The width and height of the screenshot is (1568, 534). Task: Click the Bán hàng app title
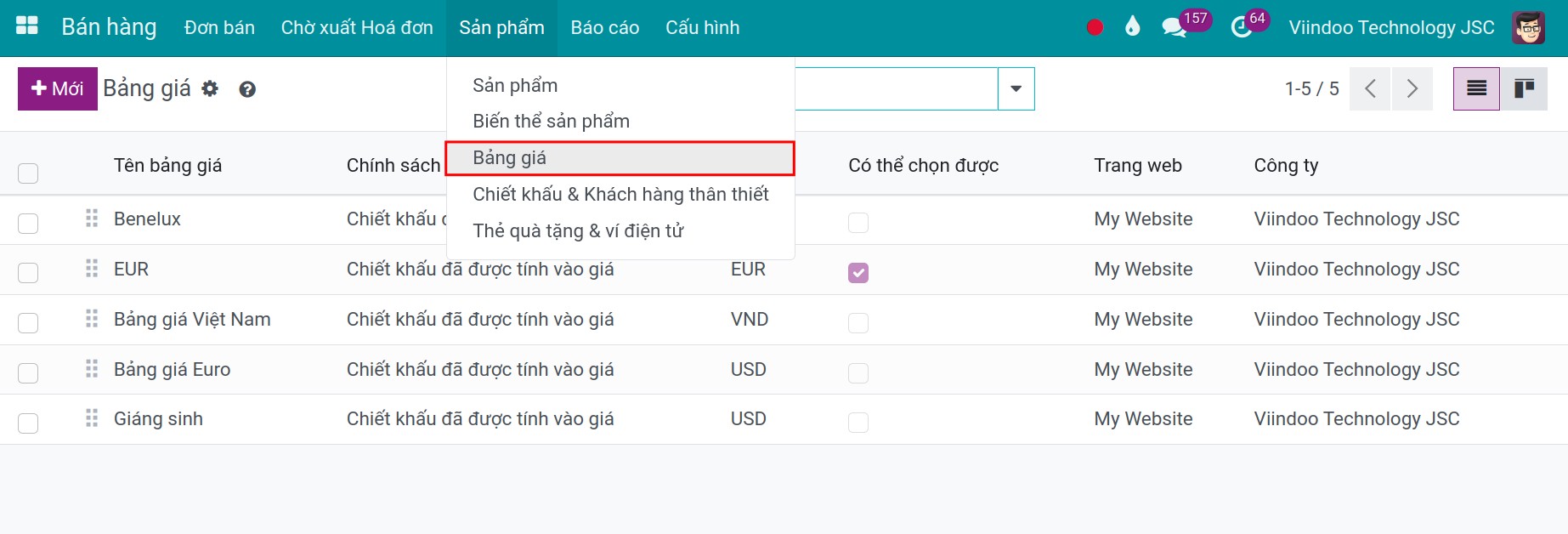[x=109, y=27]
